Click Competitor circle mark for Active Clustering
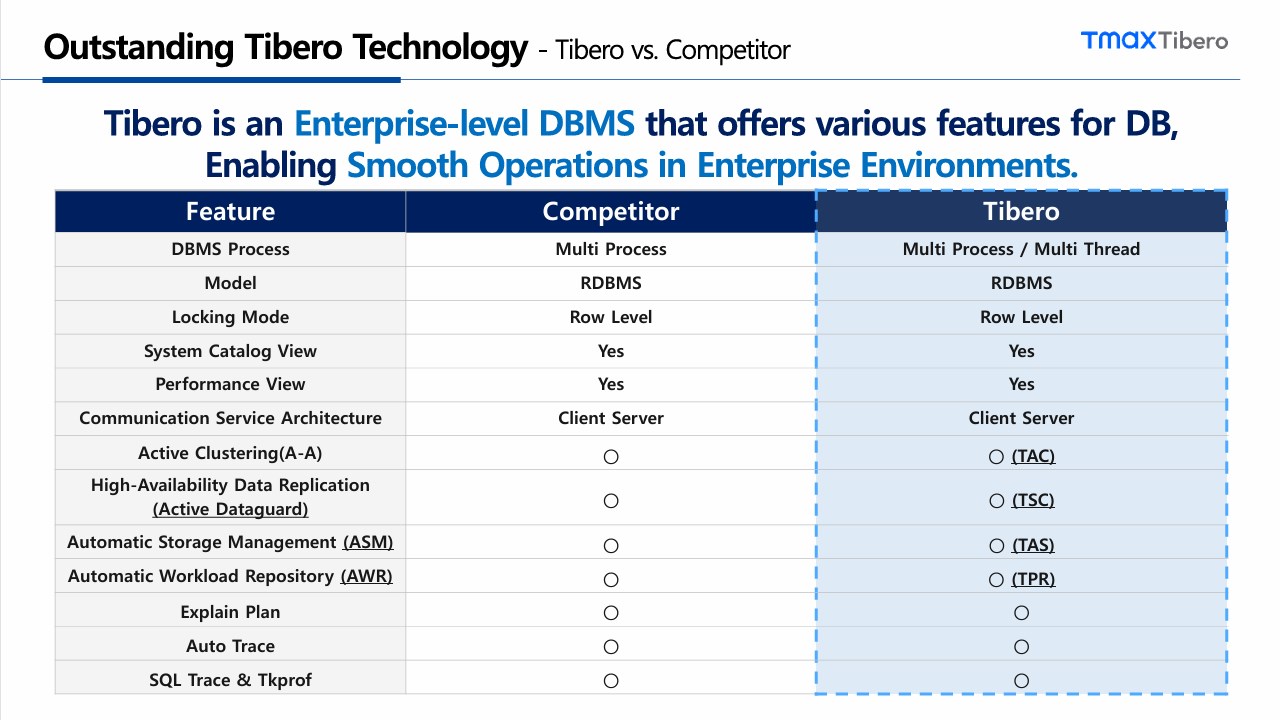The image size is (1280, 720). [611, 456]
